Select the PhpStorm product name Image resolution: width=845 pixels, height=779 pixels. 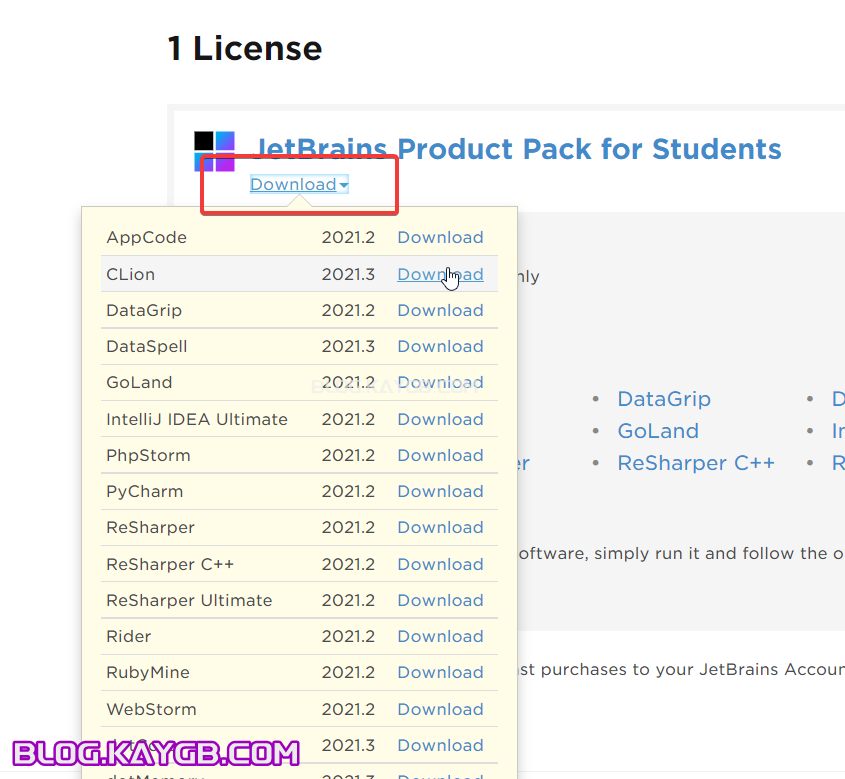click(x=148, y=456)
